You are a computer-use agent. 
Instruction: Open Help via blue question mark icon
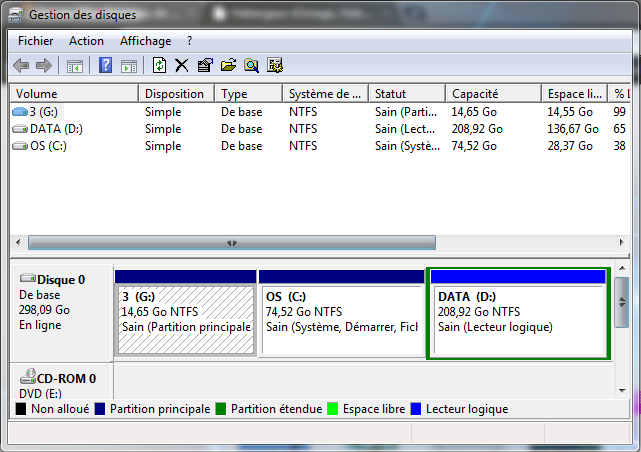pos(105,65)
